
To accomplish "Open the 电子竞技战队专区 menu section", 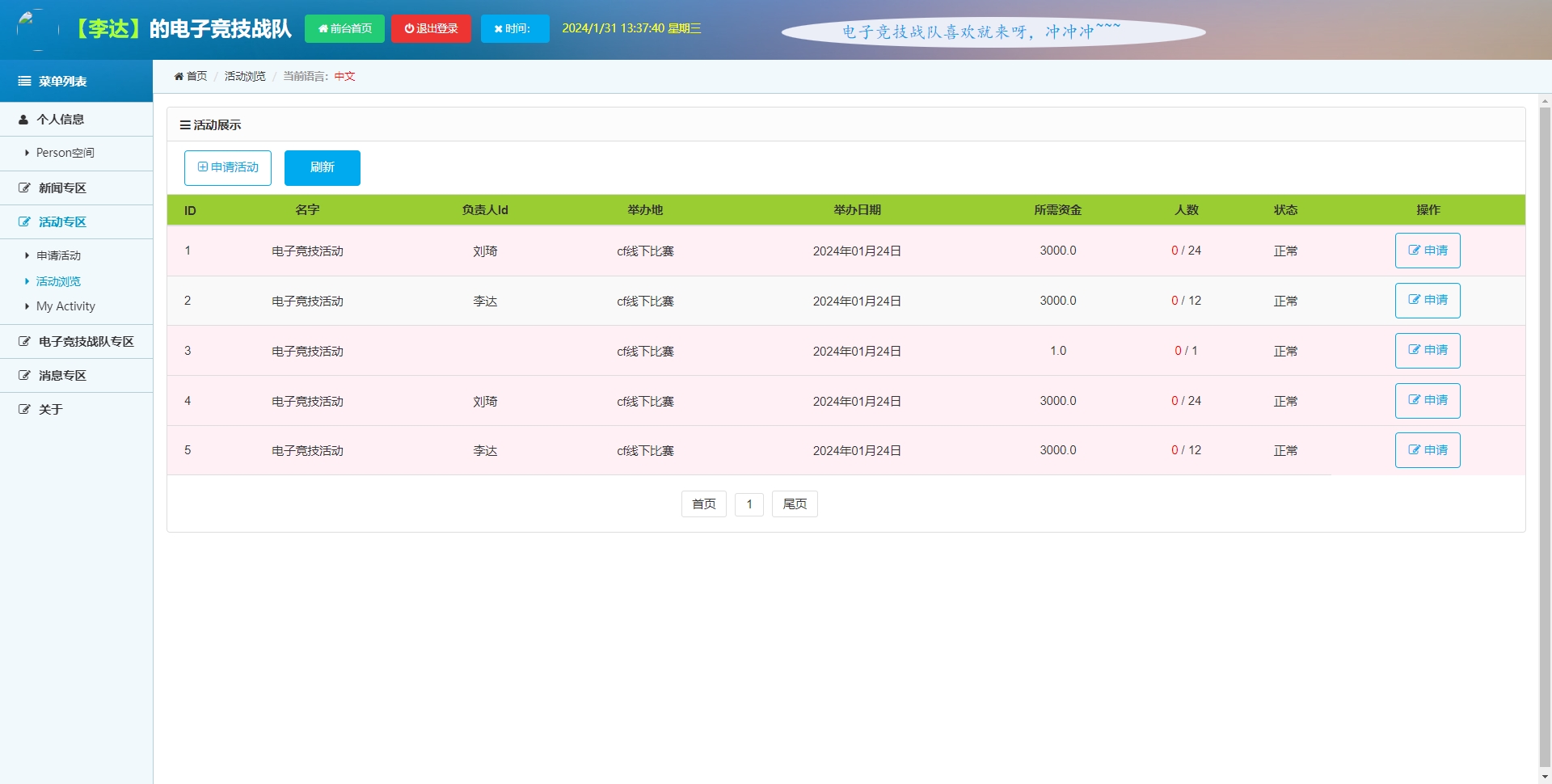I will pyautogui.click(x=76, y=341).
